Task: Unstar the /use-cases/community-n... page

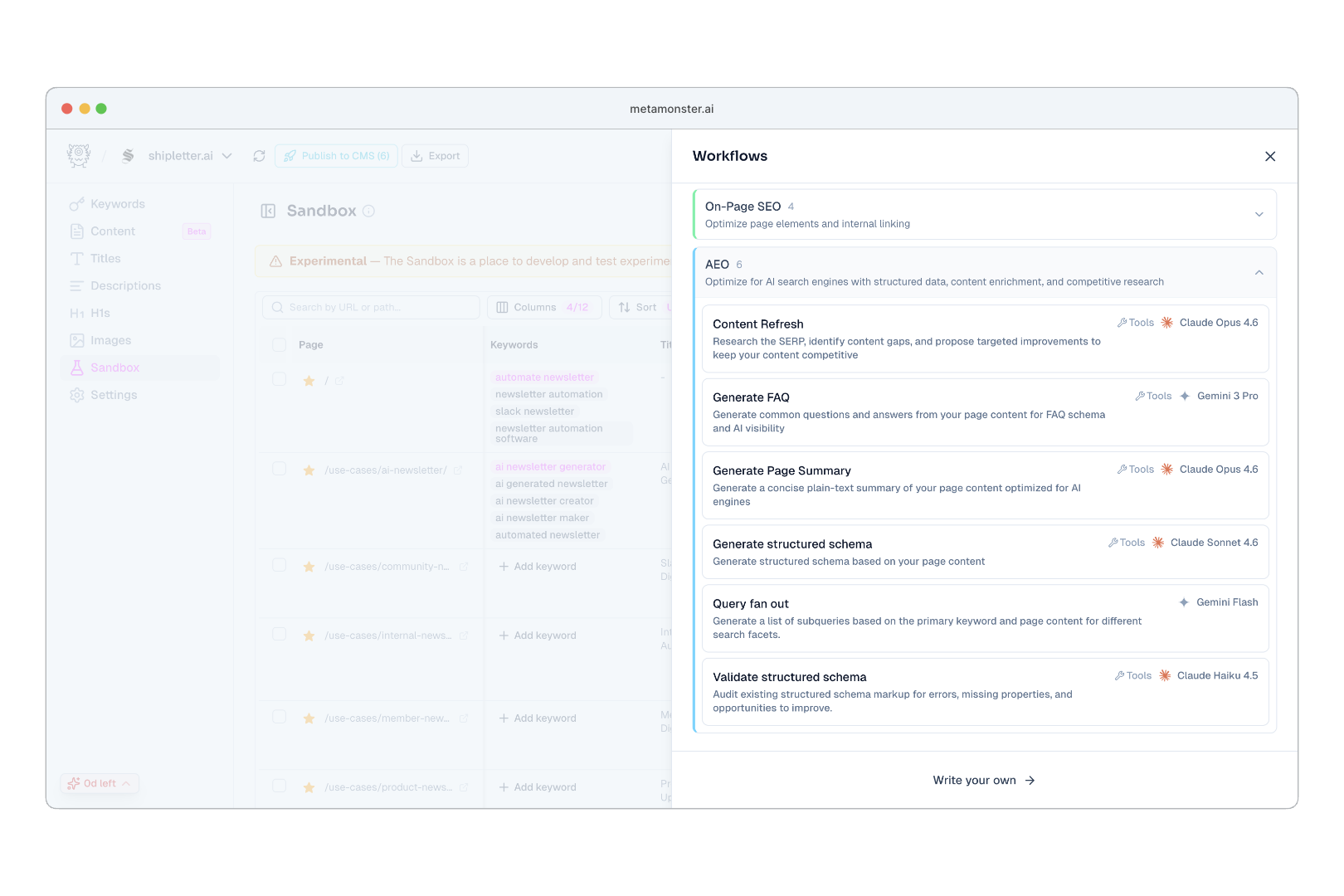Action: 309,566
